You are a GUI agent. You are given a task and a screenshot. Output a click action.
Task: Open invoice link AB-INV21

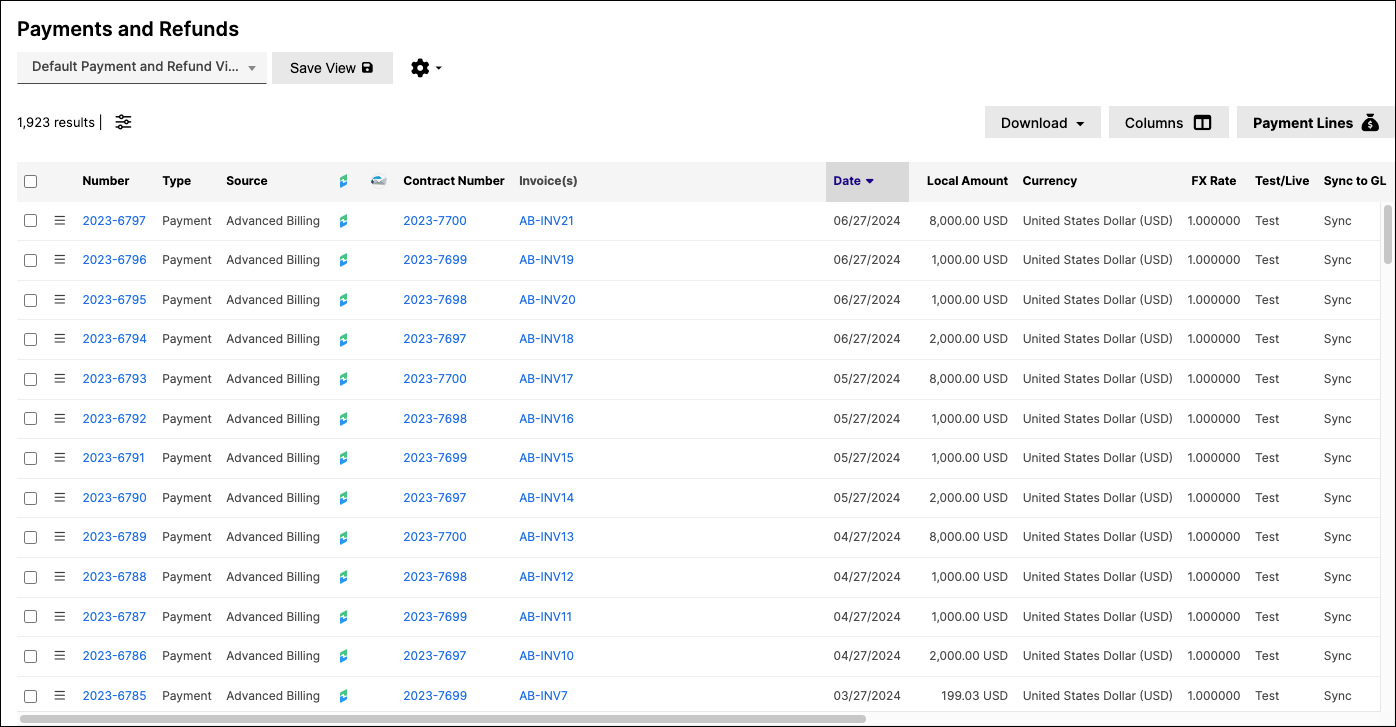pos(546,220)
